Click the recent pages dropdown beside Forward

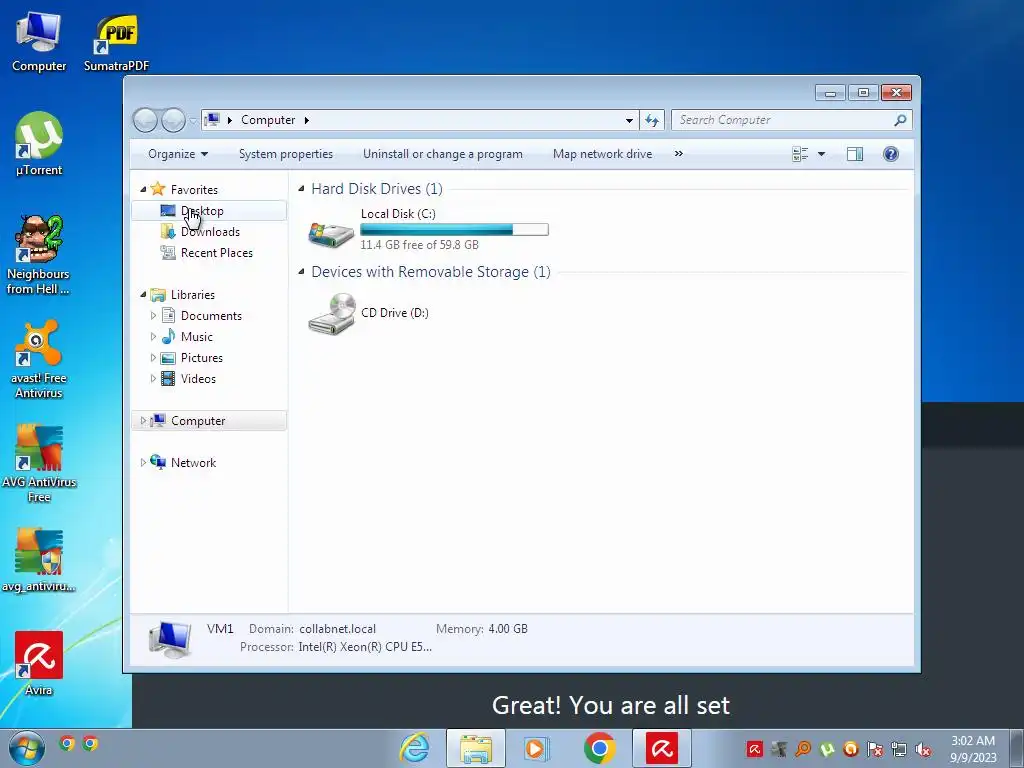tap(193, 121)
